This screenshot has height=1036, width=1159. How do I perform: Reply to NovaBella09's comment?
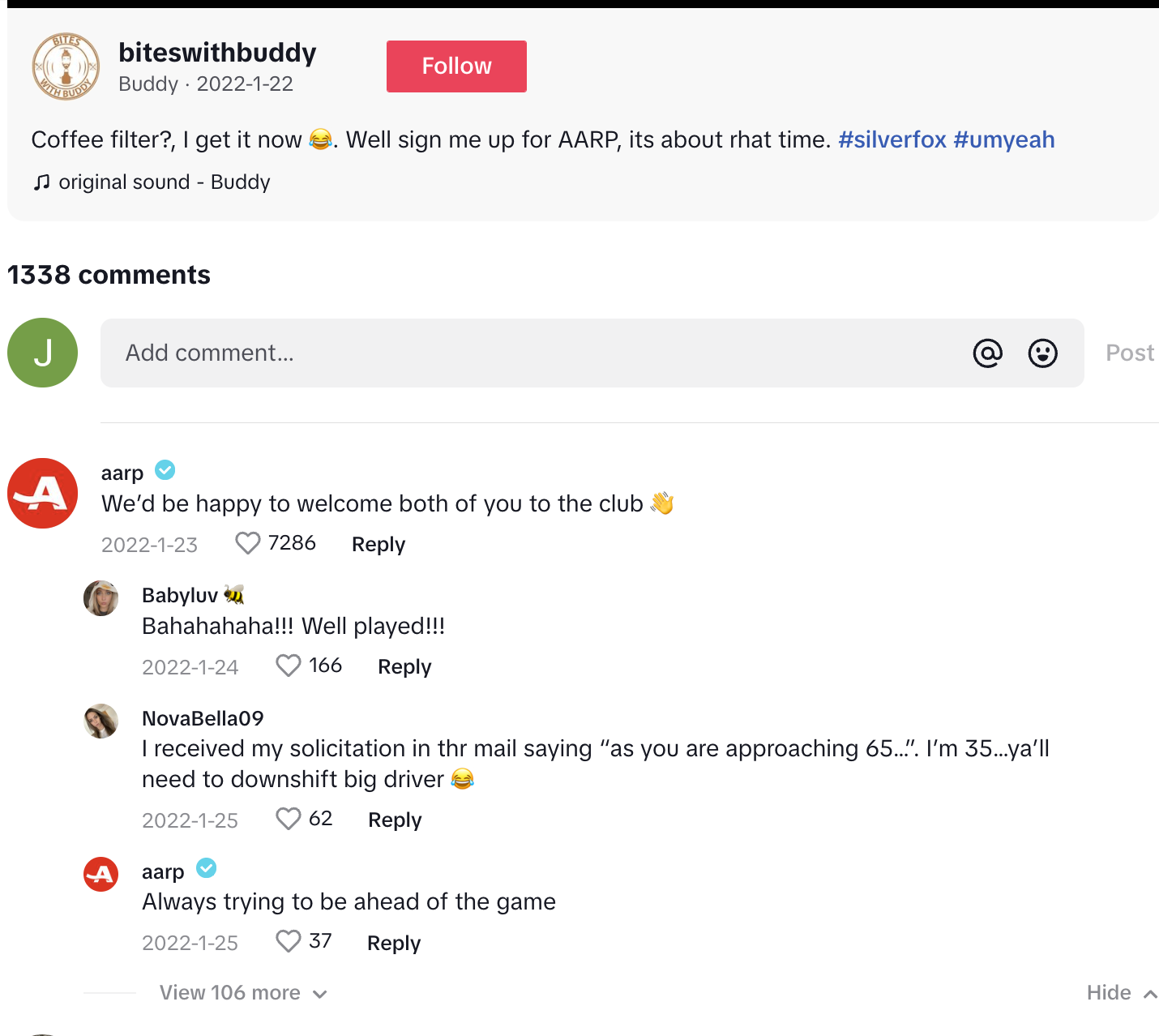click(395, 820)
